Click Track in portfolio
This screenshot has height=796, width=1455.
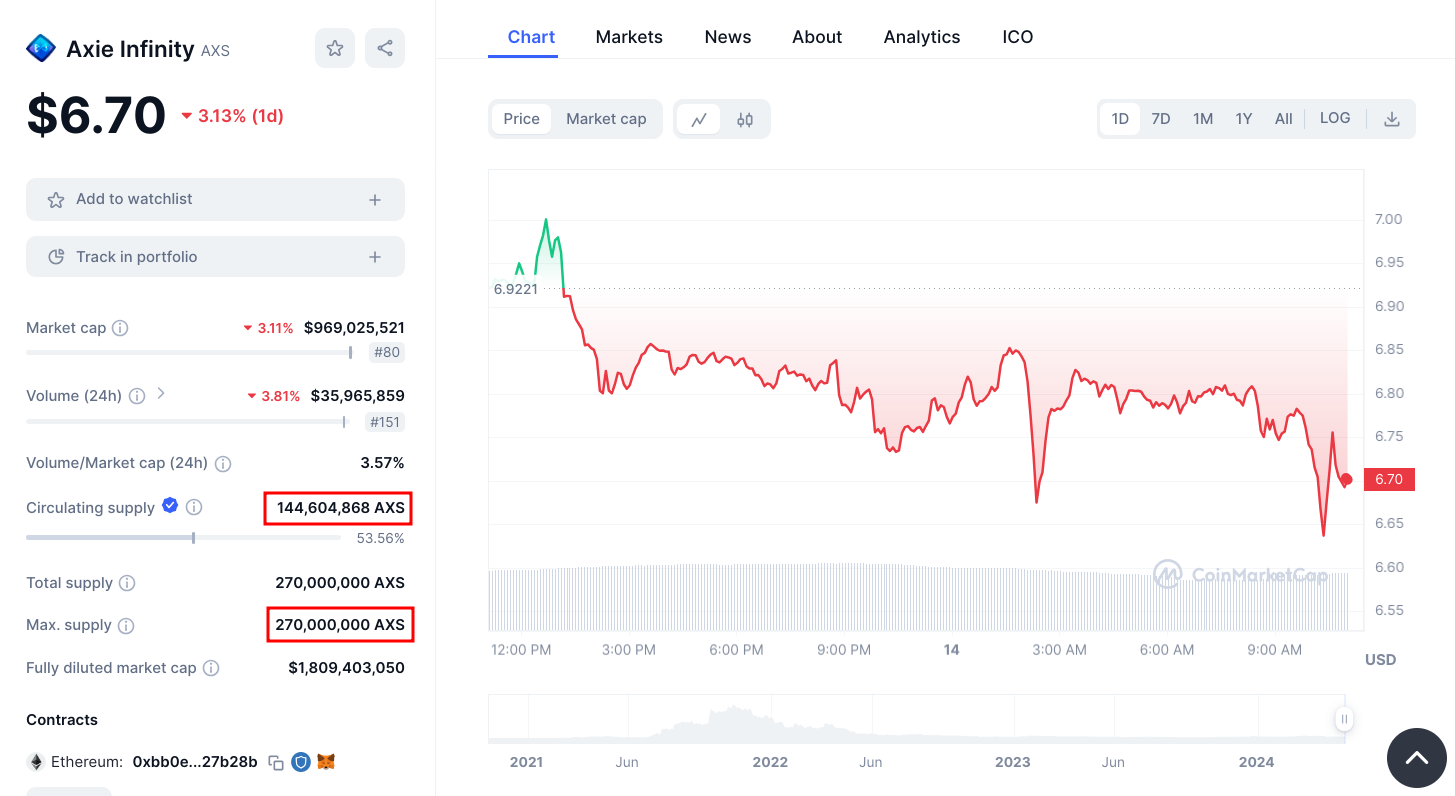(x=215, y=256)
